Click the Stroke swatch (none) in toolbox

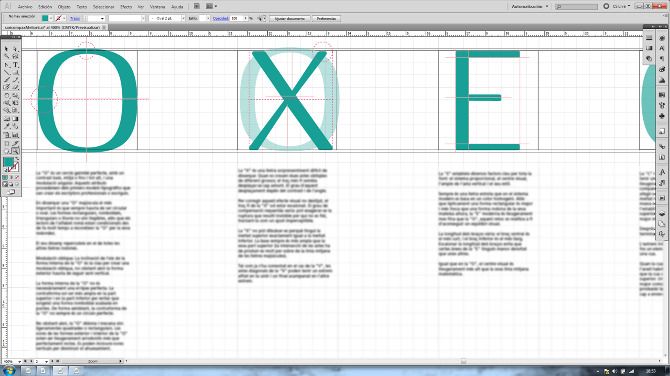coord(15,167)
